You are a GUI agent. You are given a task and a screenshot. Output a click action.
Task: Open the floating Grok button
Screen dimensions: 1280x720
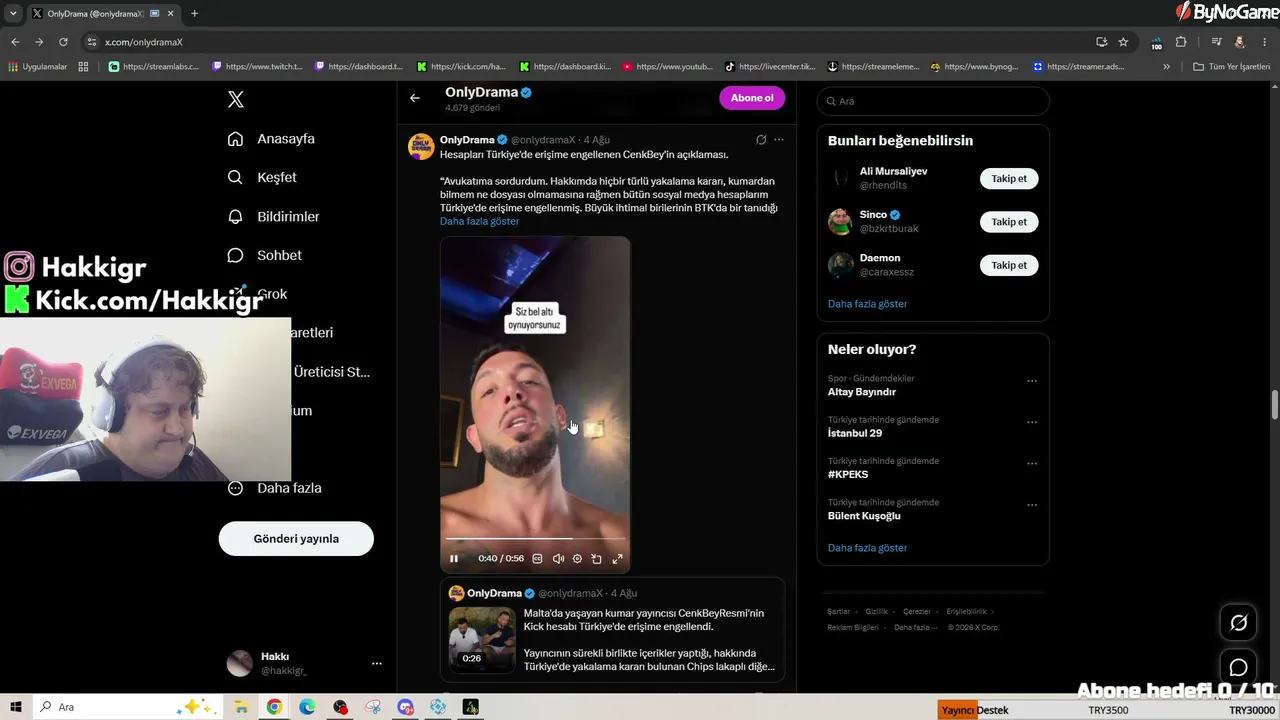(1238, 623)
